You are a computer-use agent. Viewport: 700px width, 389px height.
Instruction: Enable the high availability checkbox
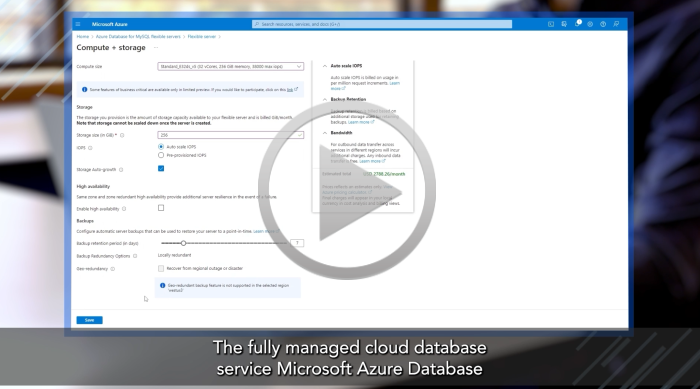click(x=161, y=208)
